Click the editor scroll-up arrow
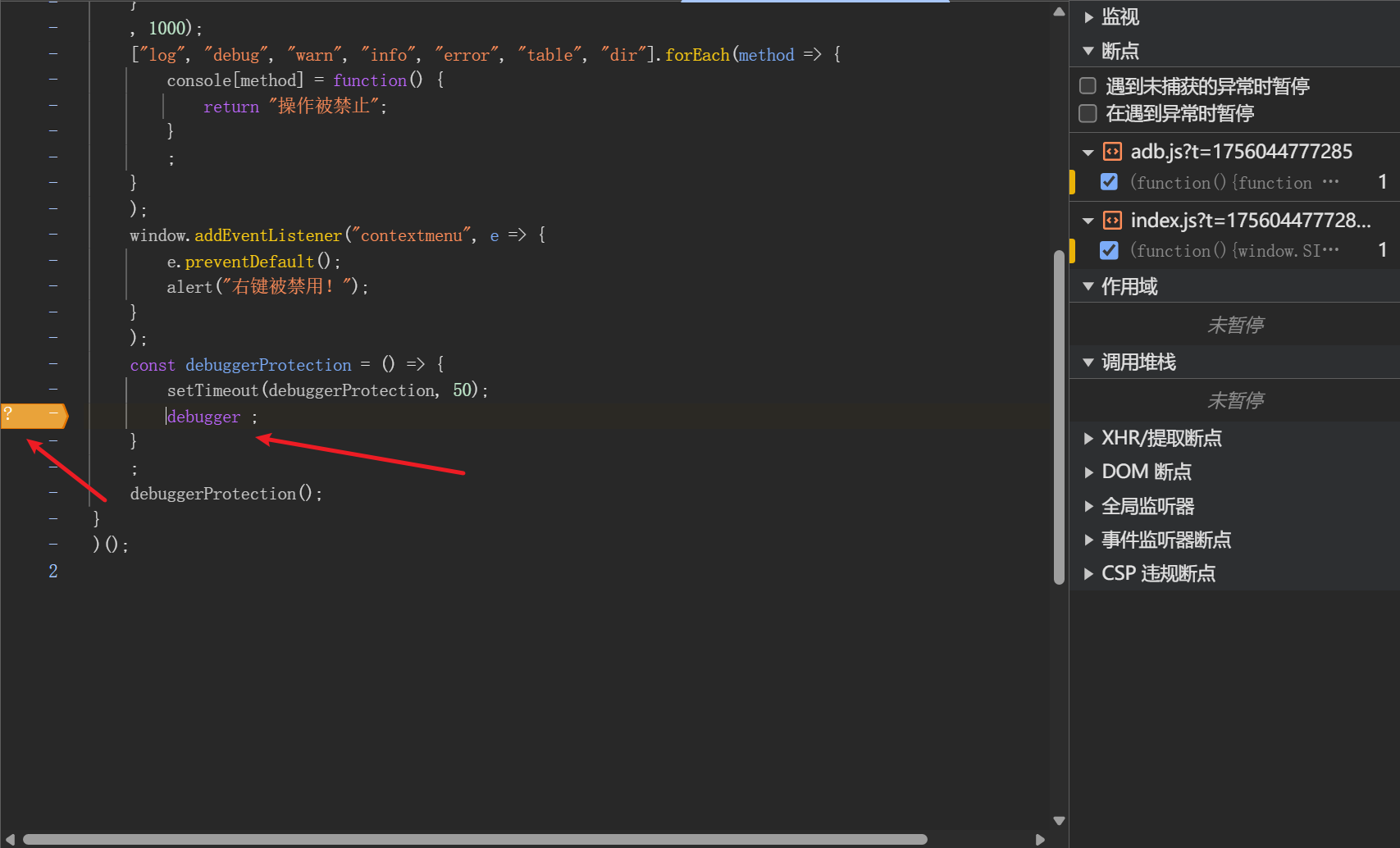The image size is (1400, 848). [1059, 11]
